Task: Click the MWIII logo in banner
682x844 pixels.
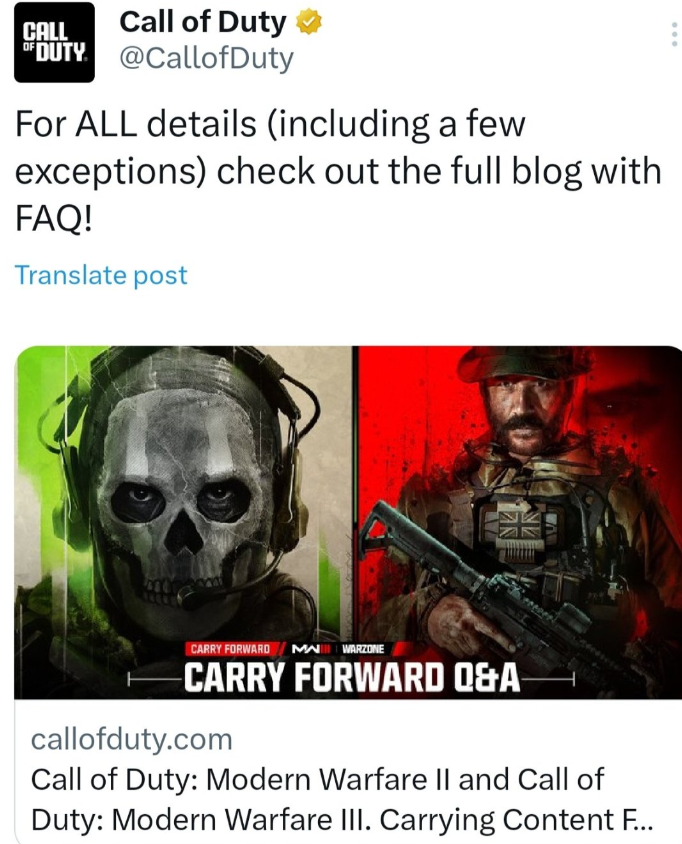Action: pyautogui.click(x=311, y=649)
